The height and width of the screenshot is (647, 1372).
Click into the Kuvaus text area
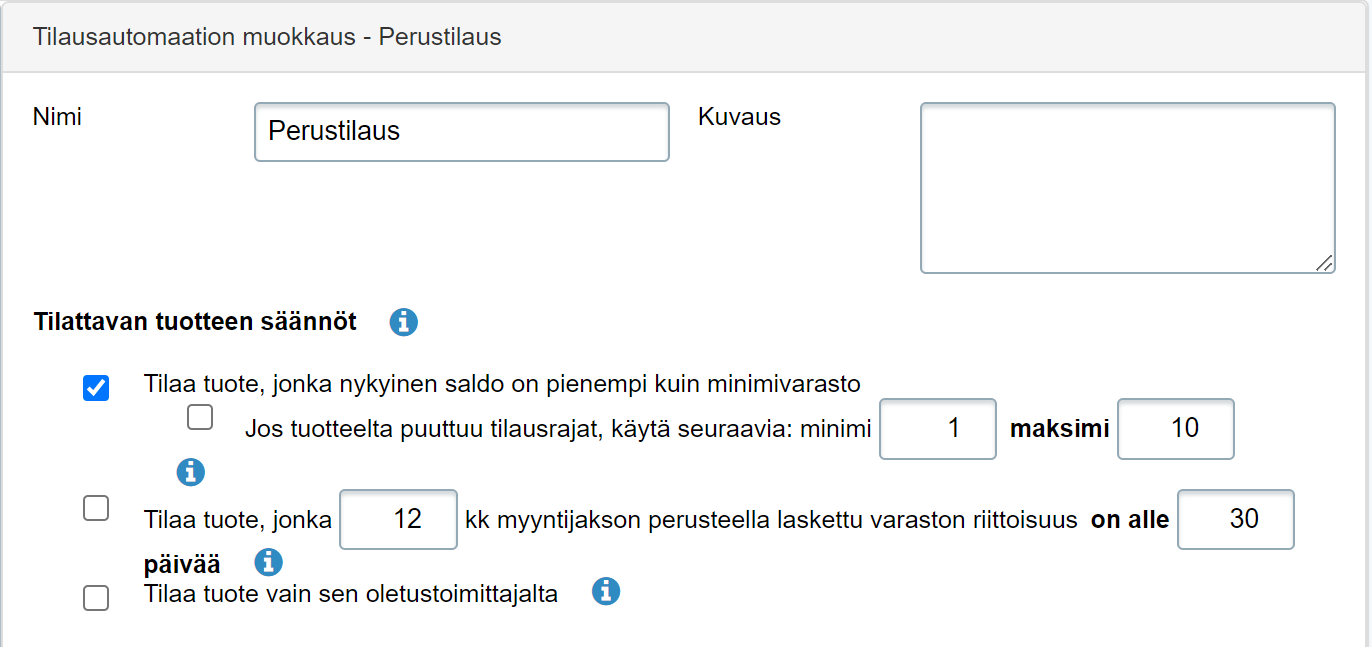coord(1127,187)
